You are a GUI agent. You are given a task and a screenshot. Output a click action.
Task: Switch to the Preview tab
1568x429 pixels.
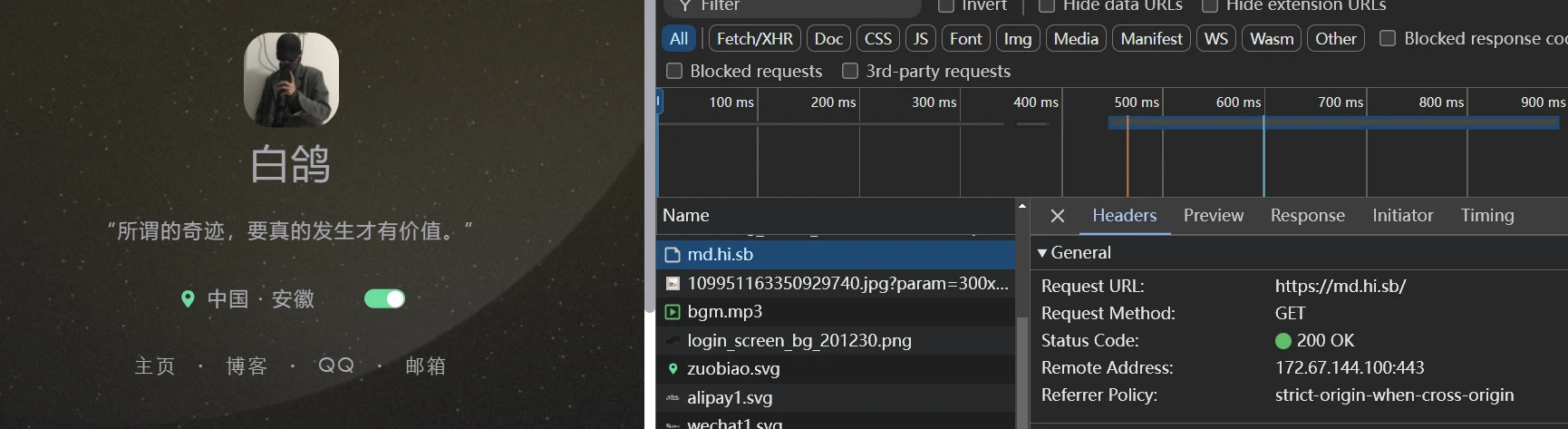1213,216
